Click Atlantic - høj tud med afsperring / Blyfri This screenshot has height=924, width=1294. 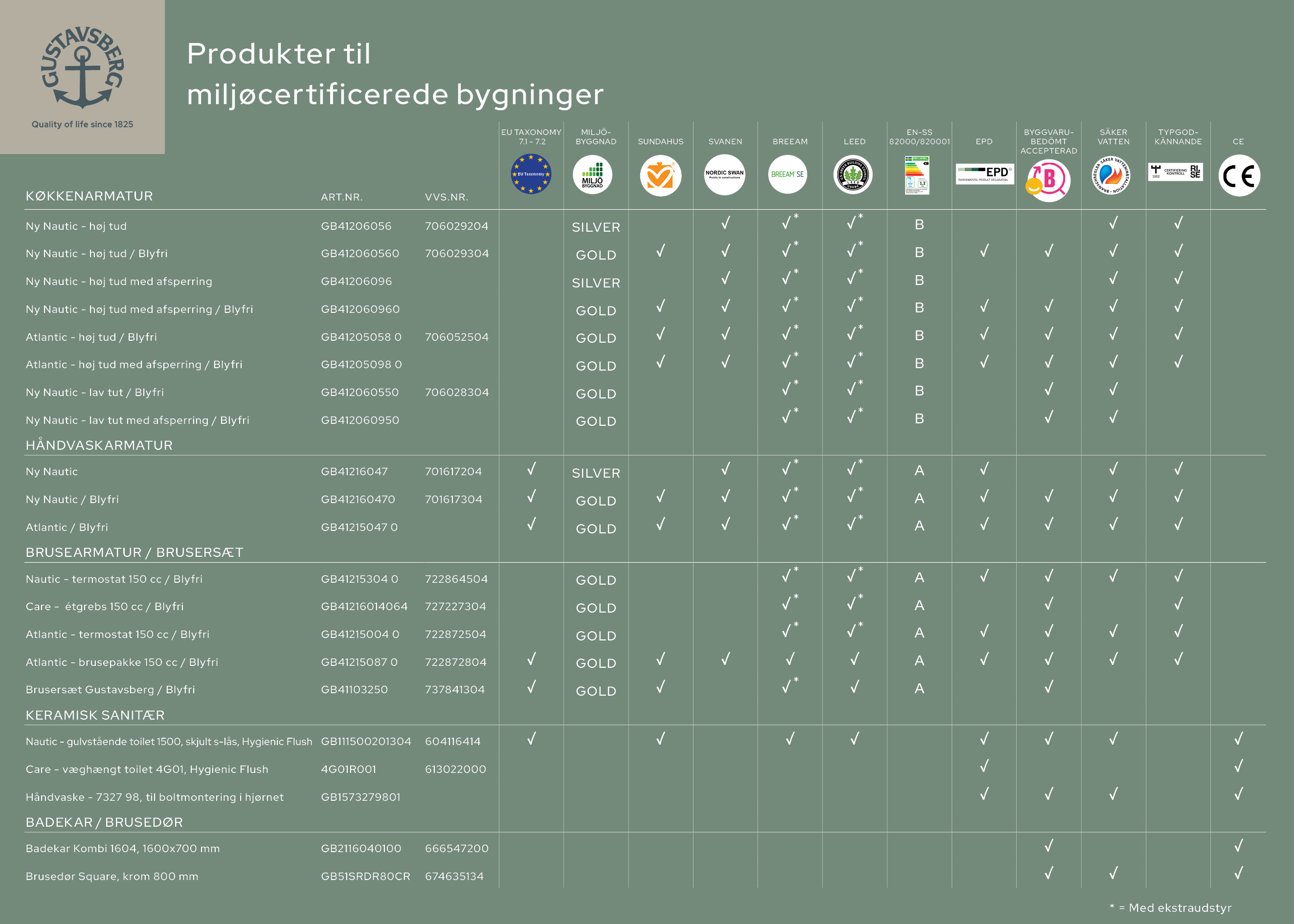134,364
